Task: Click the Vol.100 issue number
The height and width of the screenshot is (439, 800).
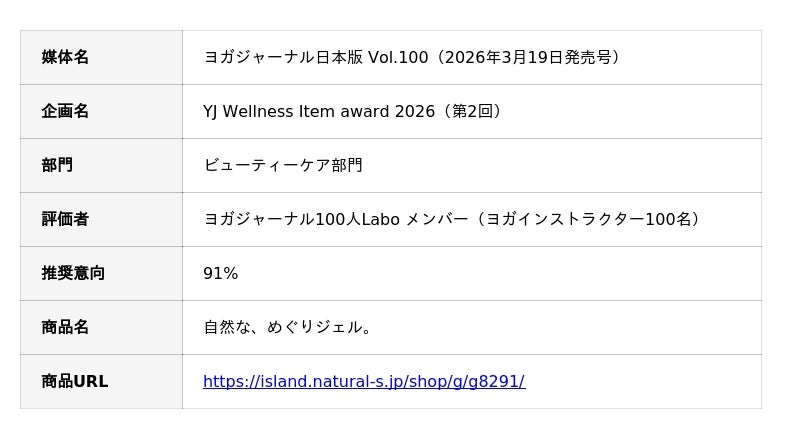Action: 398,57
